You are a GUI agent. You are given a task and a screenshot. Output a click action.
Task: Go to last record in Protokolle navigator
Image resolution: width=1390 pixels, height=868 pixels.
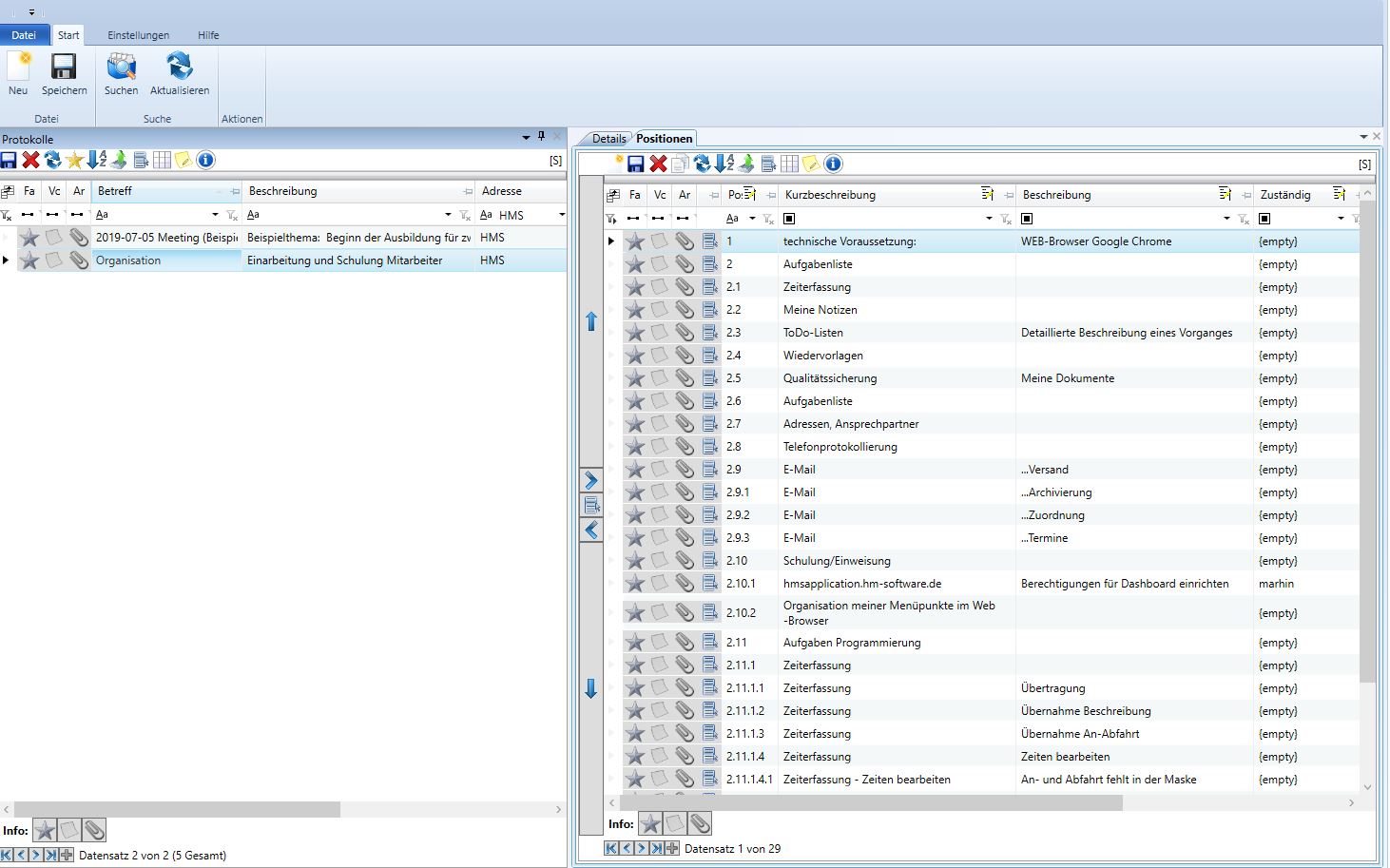pos(50,855)
